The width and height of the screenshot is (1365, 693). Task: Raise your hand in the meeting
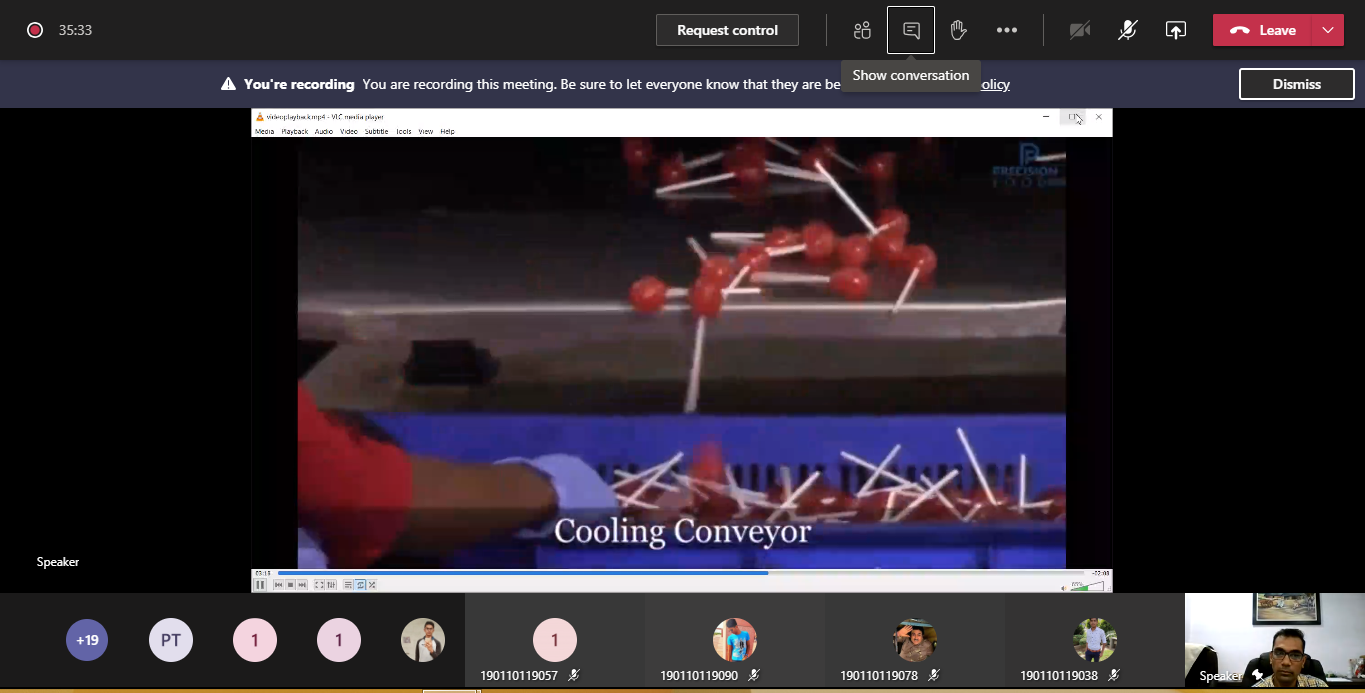tap(958, 30)
